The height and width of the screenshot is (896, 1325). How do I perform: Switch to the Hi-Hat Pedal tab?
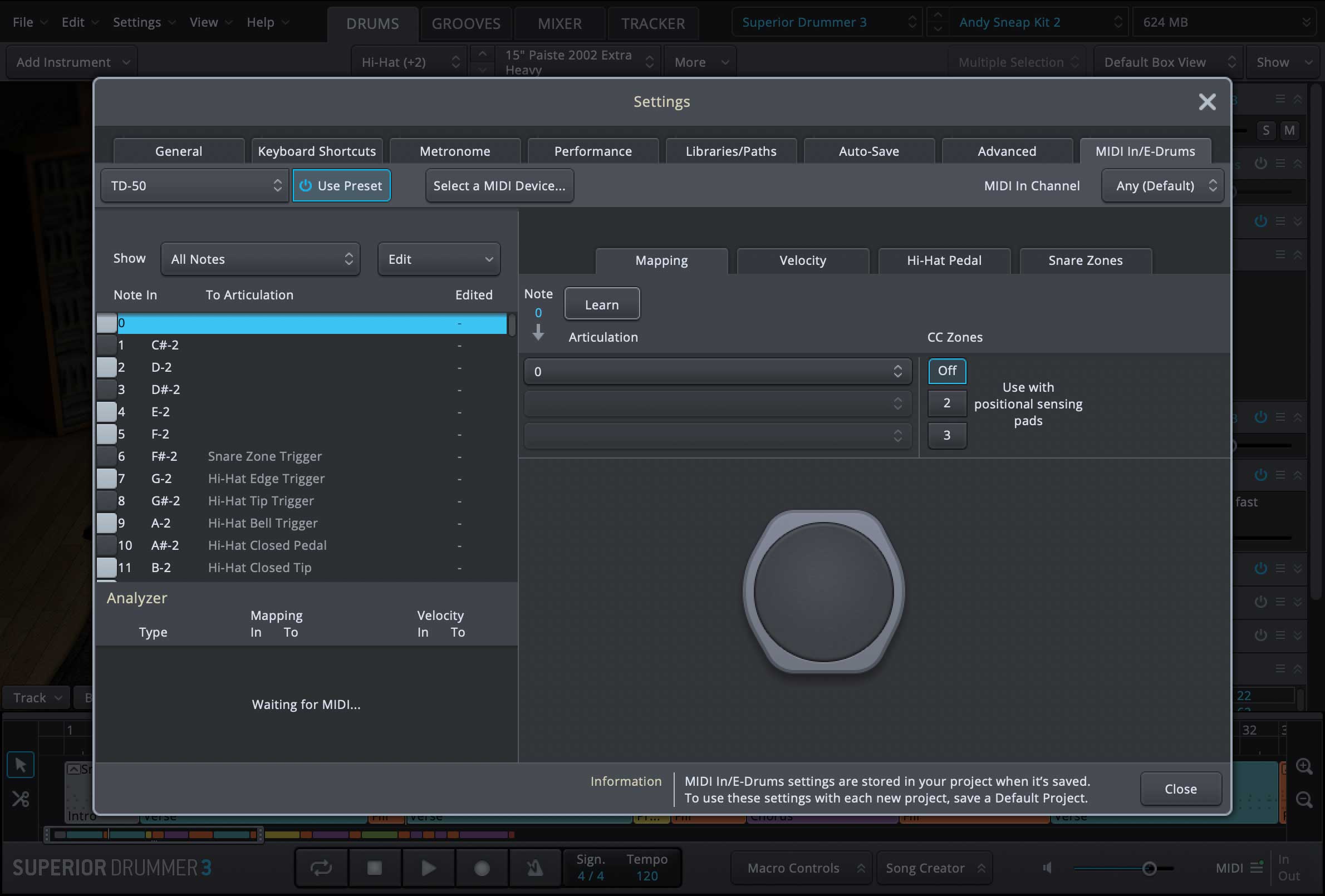944,260
